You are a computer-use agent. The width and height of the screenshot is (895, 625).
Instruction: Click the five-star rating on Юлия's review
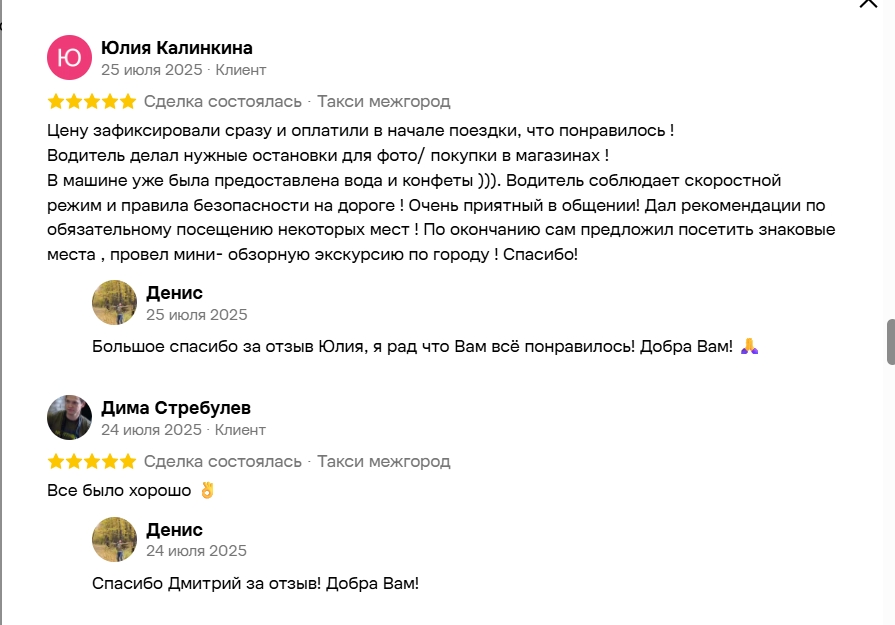point(92,102)
